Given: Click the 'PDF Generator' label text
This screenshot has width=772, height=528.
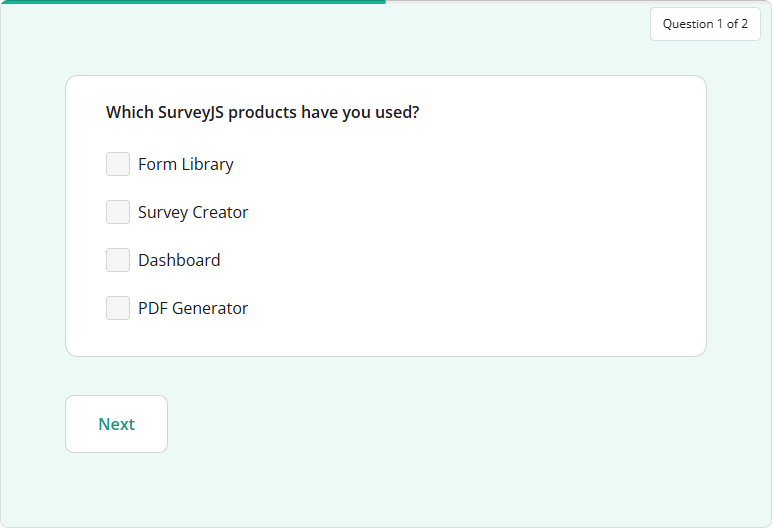Looking at the screenshot, I should click(193, 308).
